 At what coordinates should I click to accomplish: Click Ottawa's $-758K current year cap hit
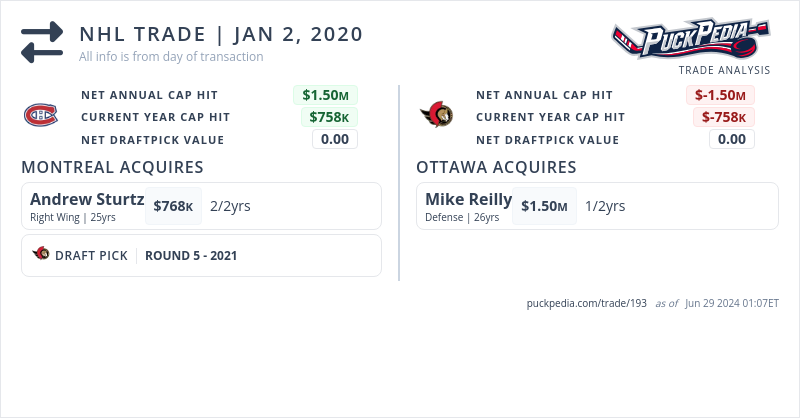pos(723,117)
